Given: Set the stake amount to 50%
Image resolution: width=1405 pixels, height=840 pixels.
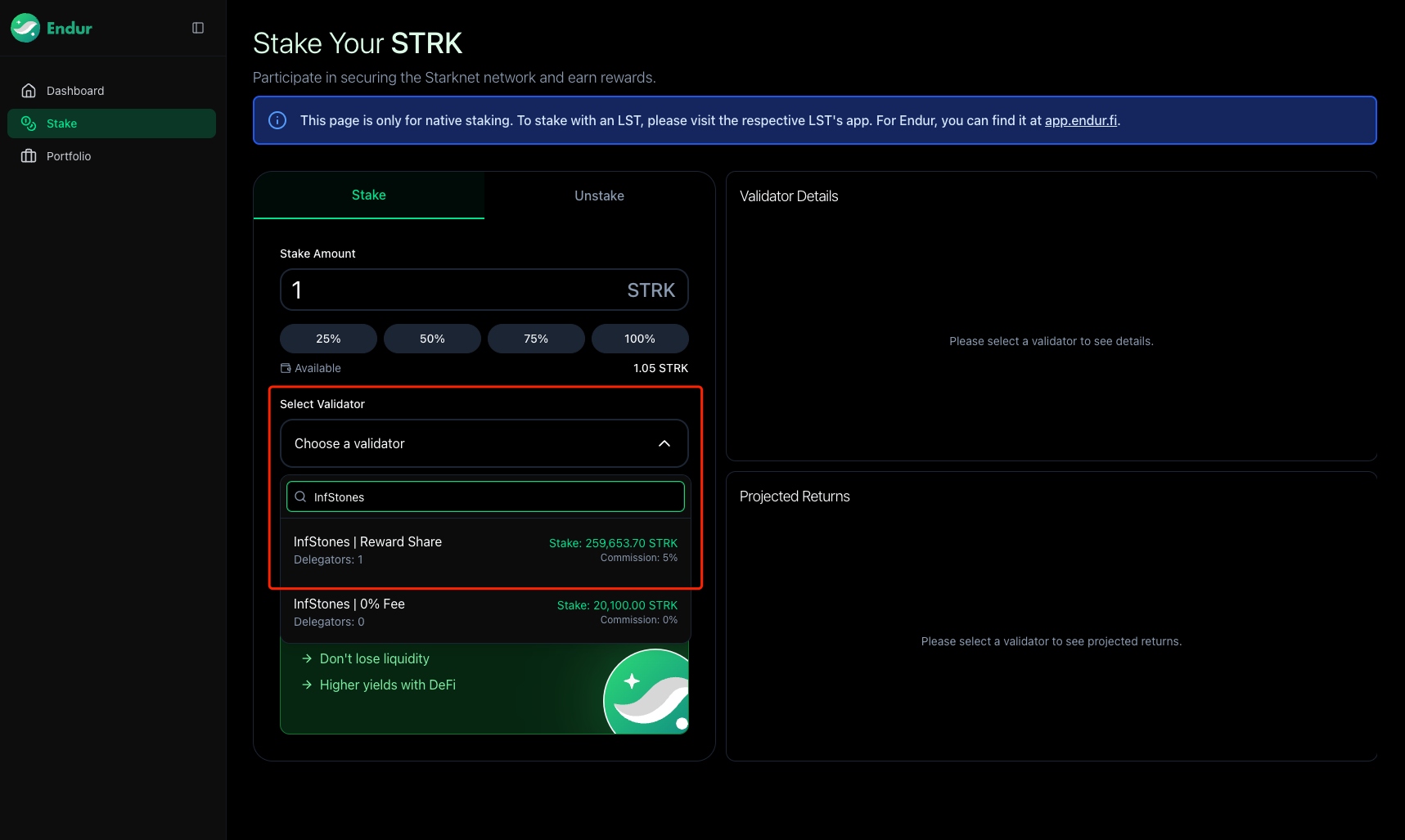Looking at the screenshot, I should tap(432, 339).
